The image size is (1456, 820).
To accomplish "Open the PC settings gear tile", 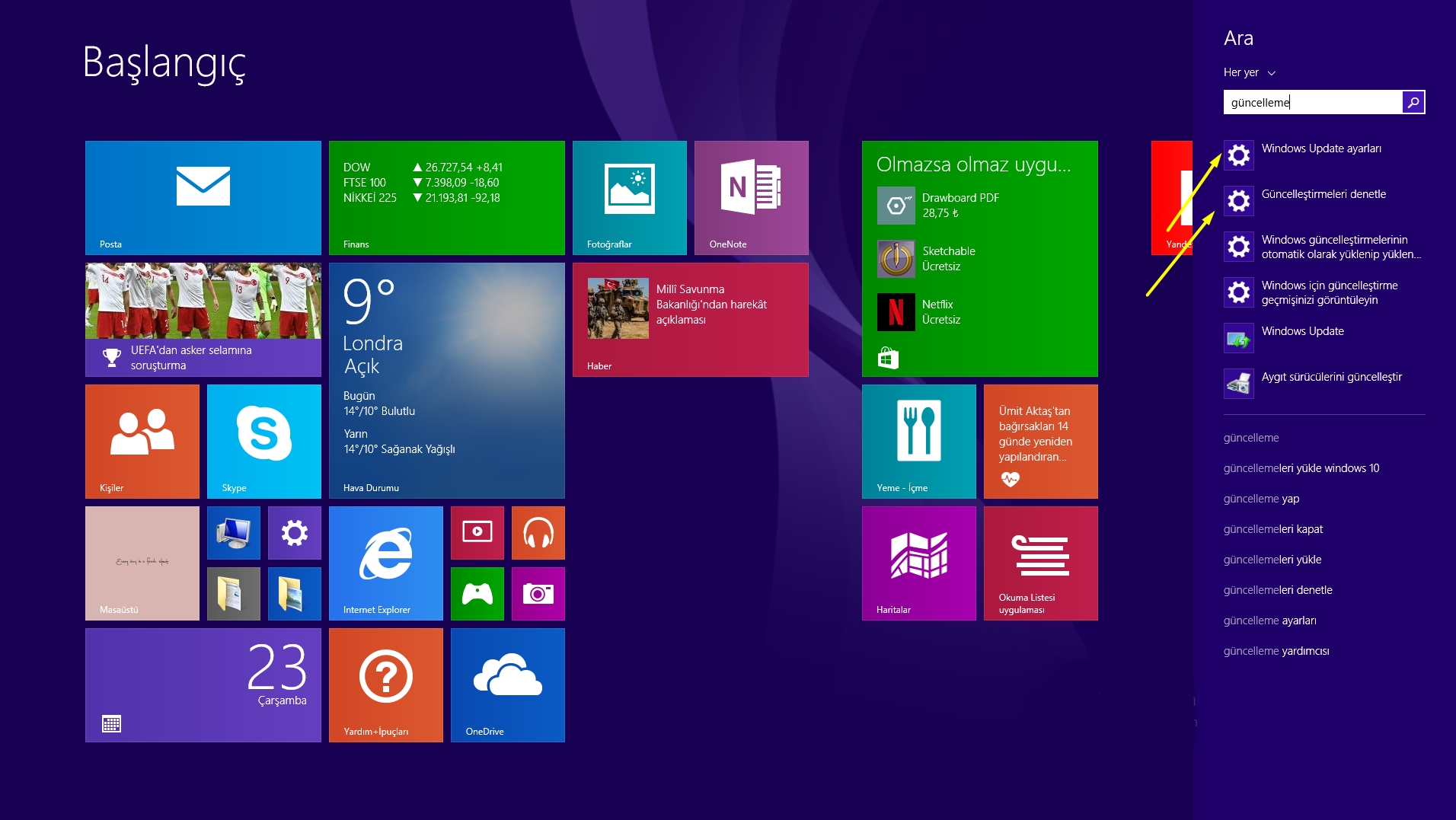I will [294, 532].
